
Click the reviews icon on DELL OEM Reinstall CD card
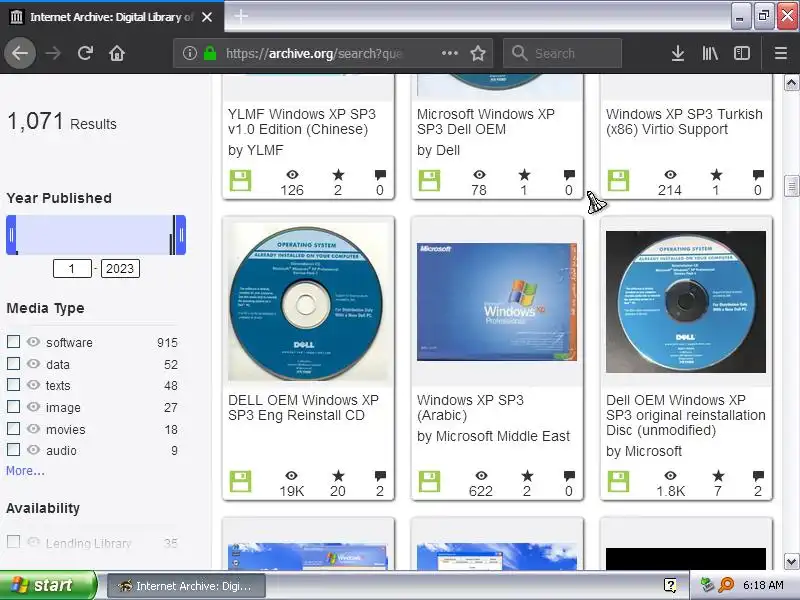pyautogui.click(x=380, y=476)
